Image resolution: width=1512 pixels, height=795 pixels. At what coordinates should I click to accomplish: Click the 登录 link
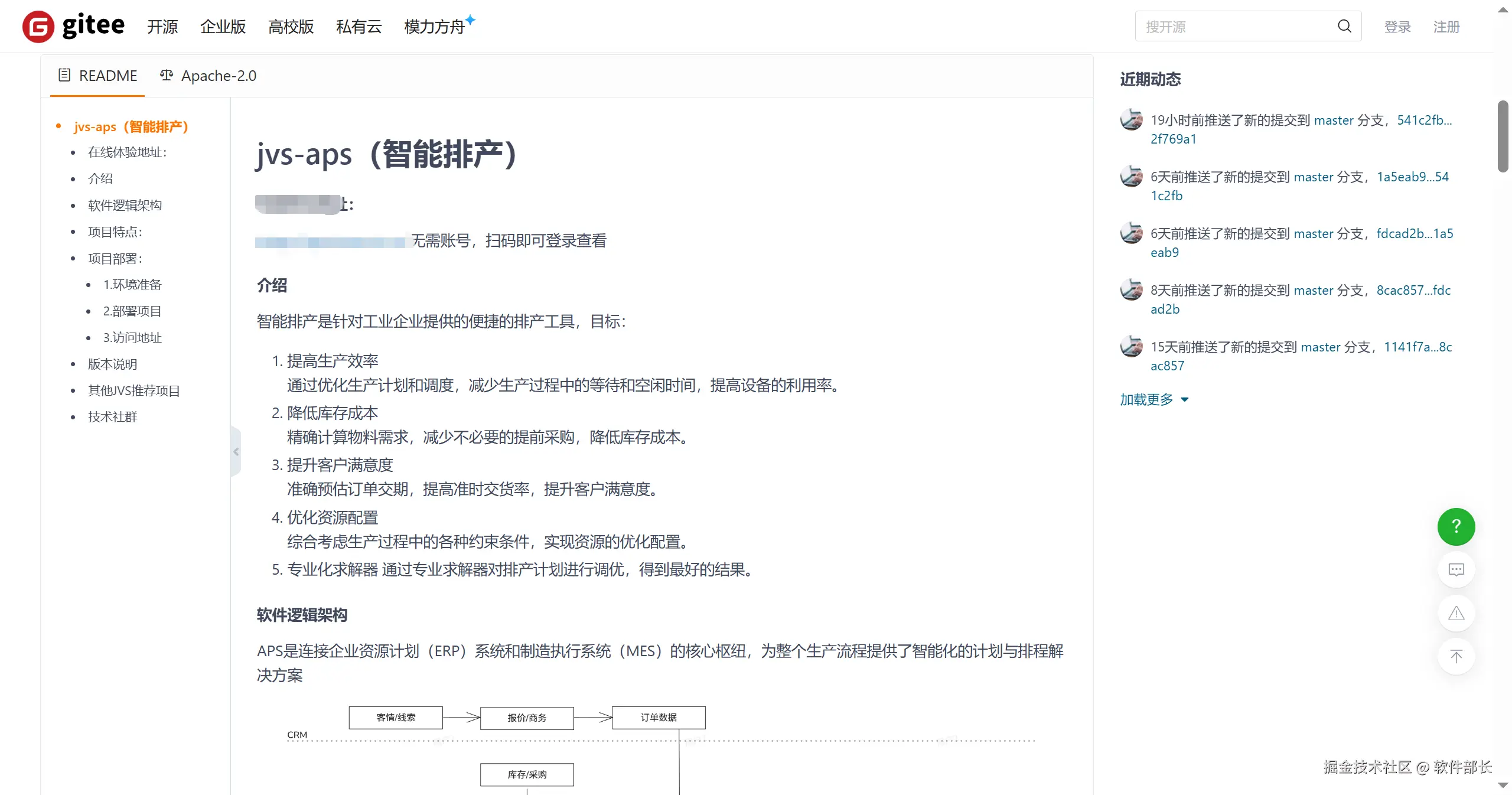(x=1397, y=27)
